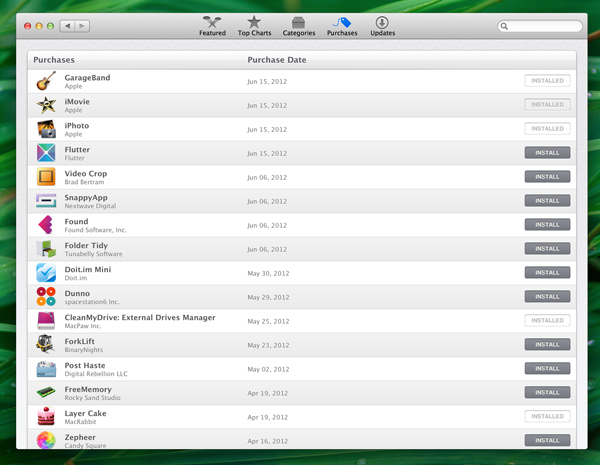Click developer name BinaryNights

(84, 350)
